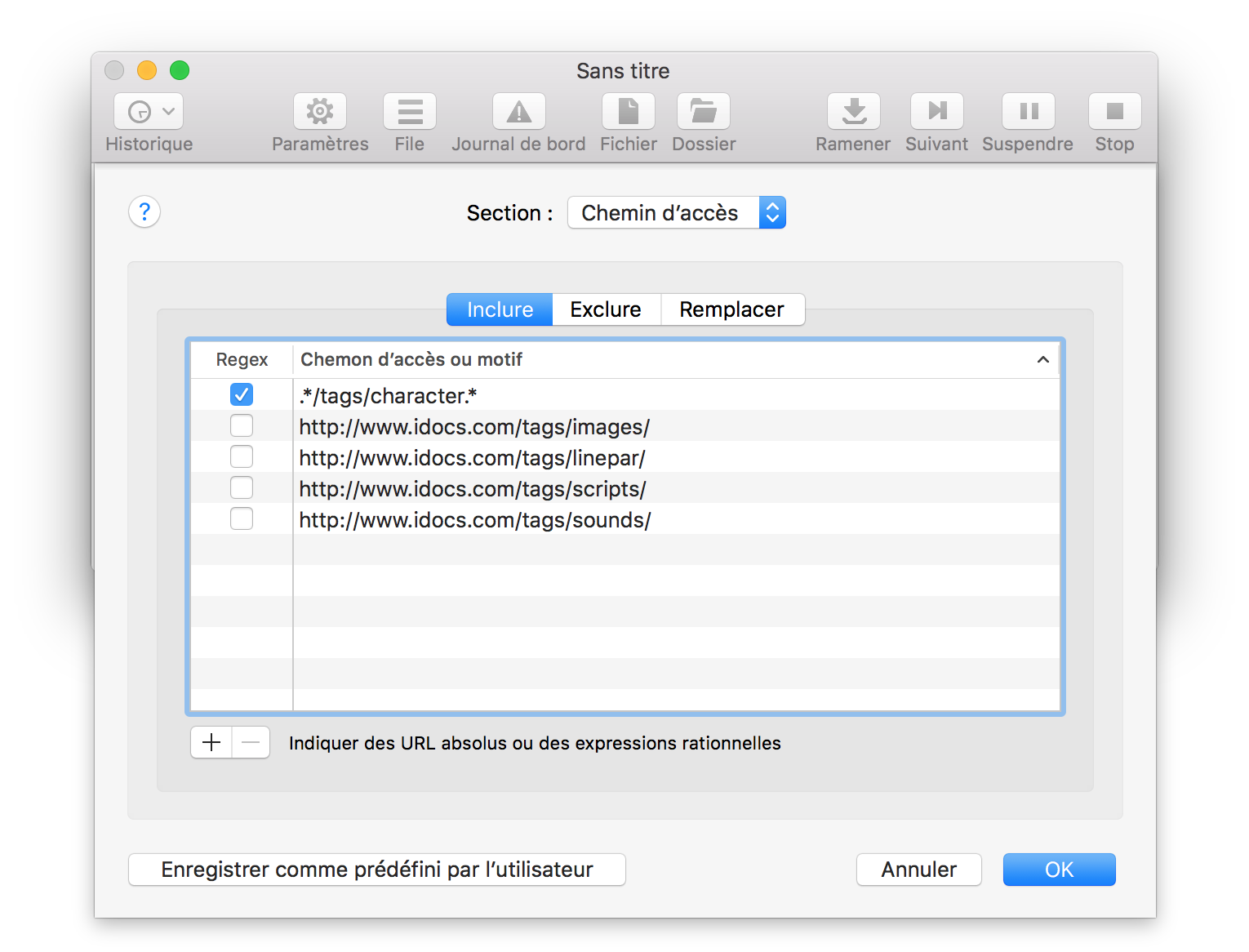
Task: Tick Regex checkbox for tags/sounds/ URL
Action: pos(242,519)
